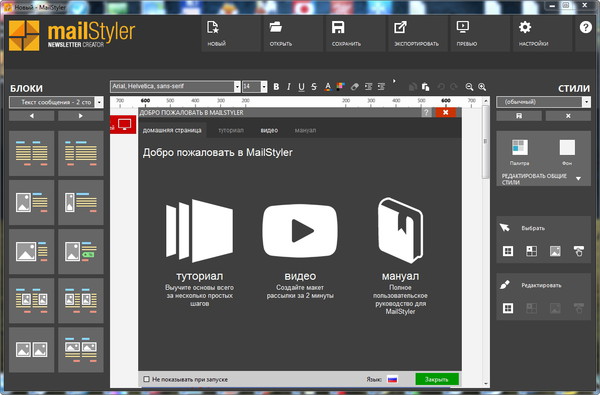
Task: Save the project with Сохранить
Action: tap(355, 34)
